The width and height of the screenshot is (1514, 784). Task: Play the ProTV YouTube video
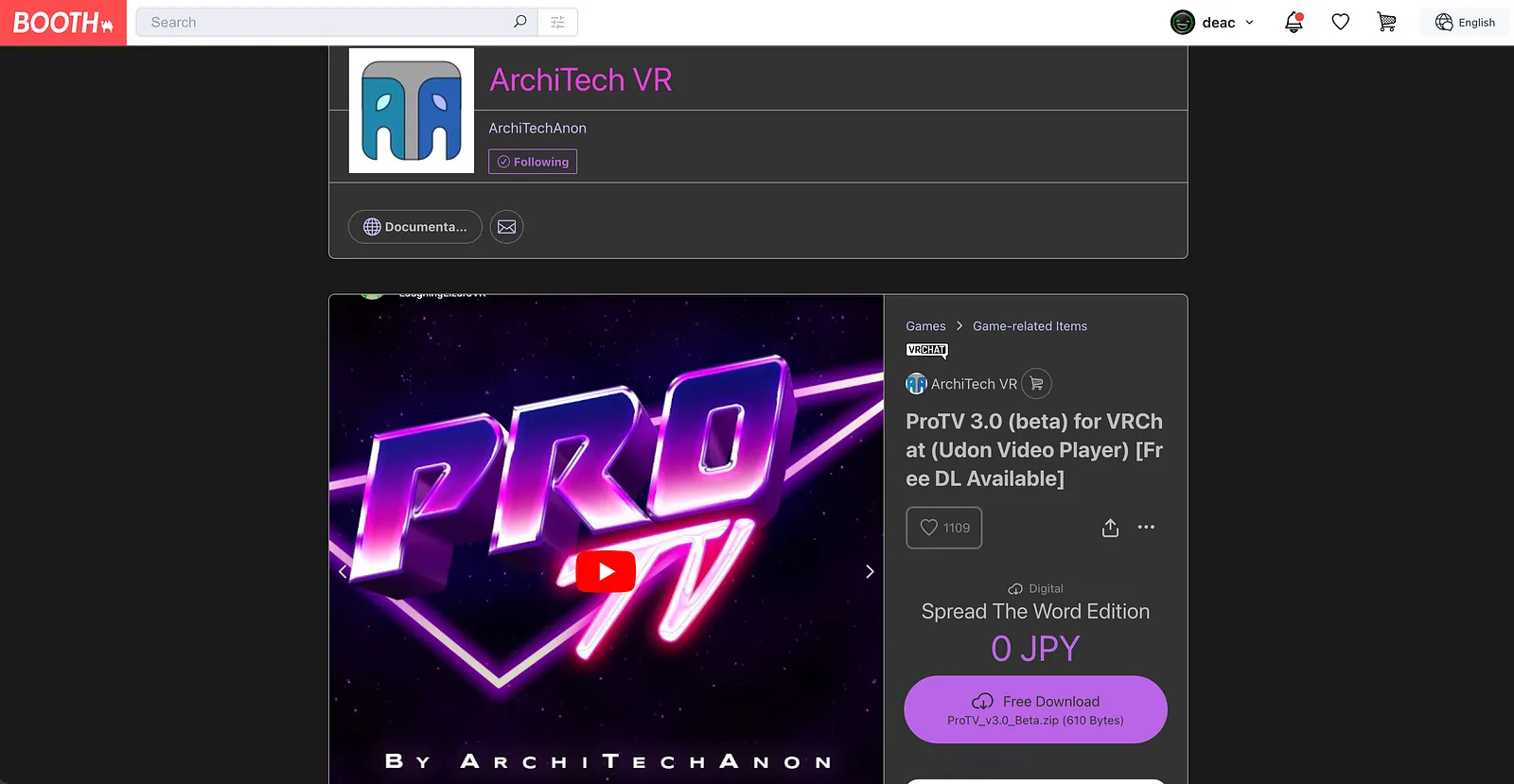pyautogui.click(x=606, y=571)
